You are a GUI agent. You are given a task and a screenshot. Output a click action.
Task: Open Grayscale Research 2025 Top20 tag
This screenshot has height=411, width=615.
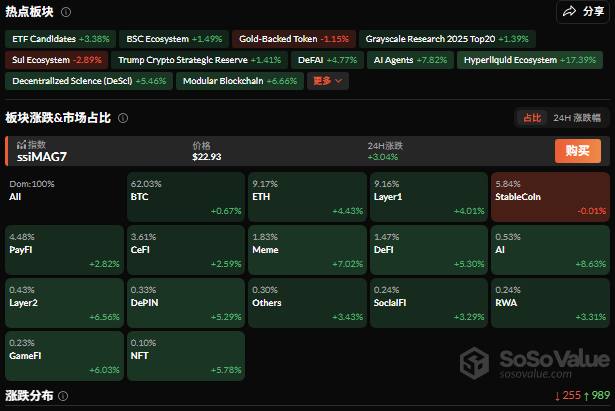447,39
